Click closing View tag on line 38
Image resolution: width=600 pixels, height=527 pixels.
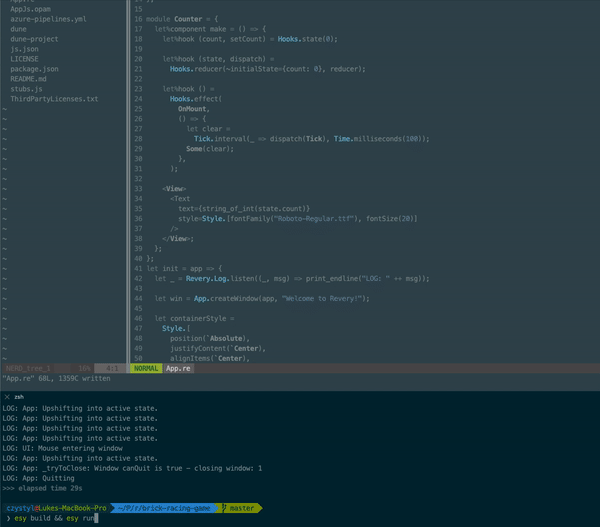[x=176, y=238]
